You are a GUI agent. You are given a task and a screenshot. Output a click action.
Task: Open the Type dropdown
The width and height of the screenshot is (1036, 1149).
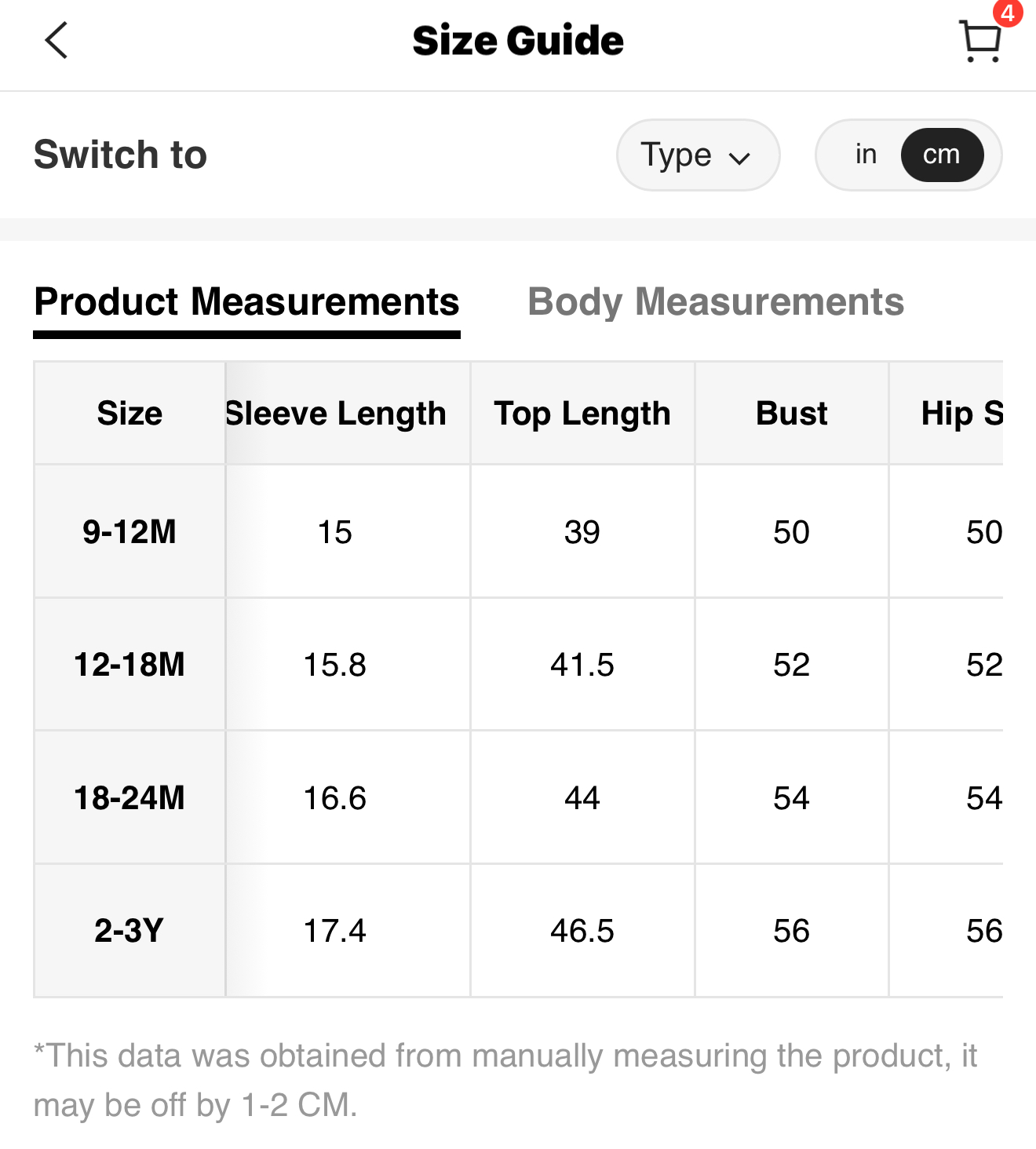[x=697, y=155]
